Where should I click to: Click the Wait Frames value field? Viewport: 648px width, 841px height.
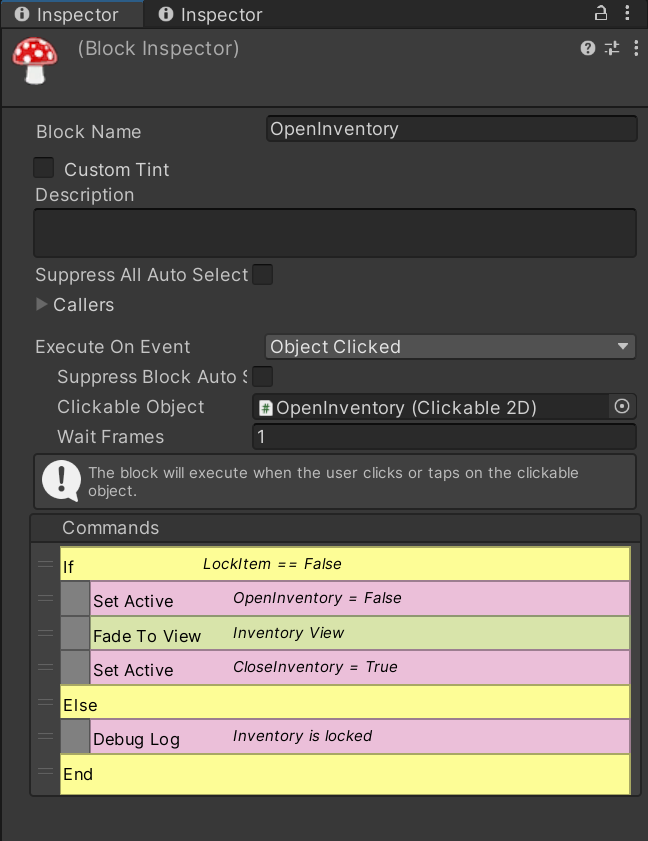coord(444,437)
